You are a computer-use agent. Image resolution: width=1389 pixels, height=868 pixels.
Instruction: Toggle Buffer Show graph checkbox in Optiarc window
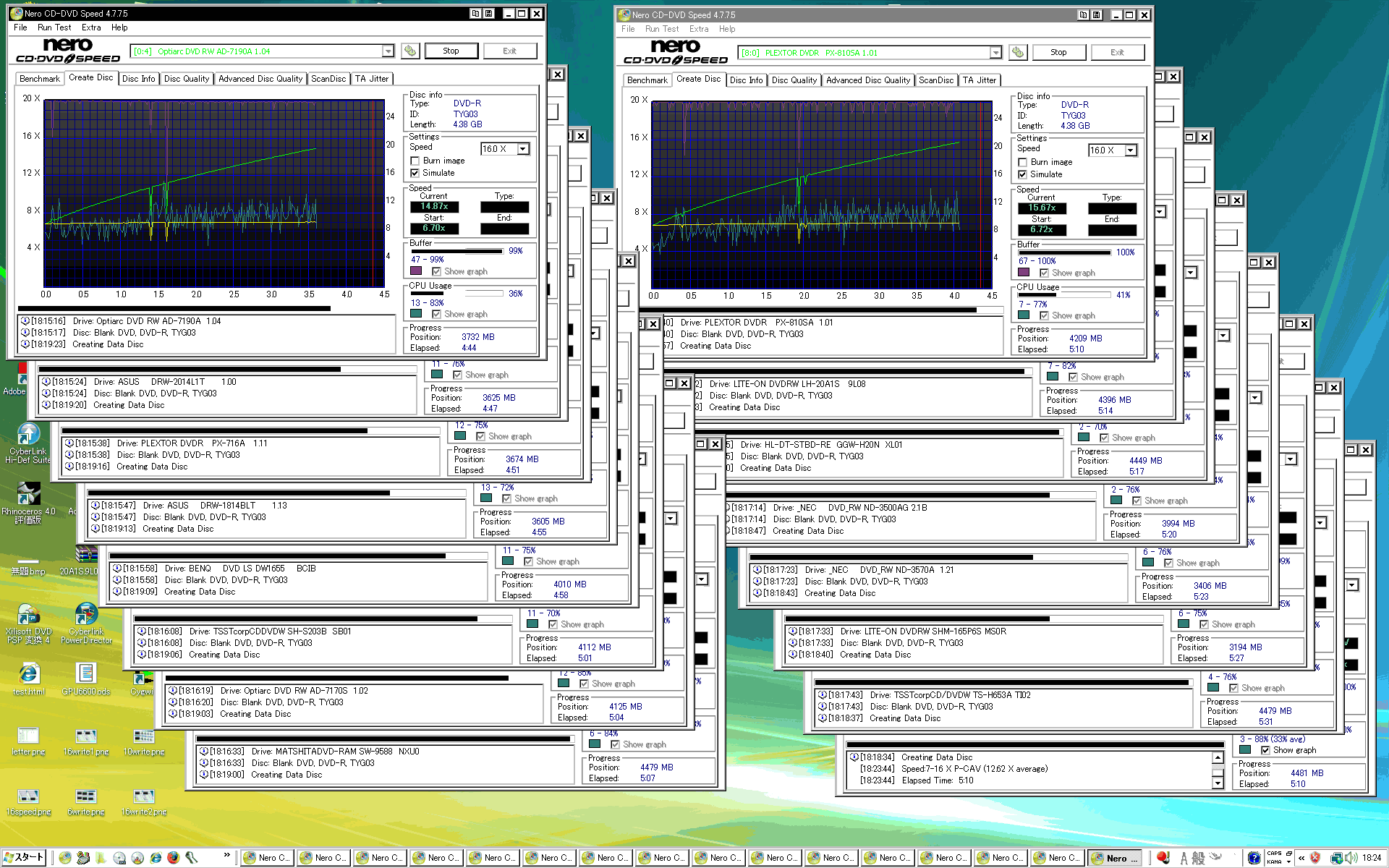(x=436, y=271)
